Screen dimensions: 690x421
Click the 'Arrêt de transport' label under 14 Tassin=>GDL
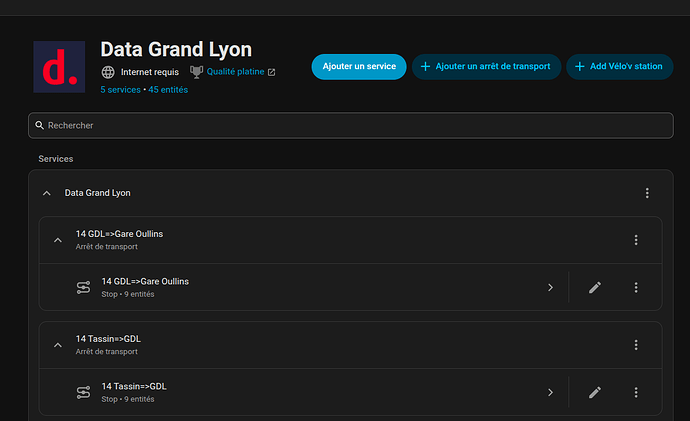[106, 352]
